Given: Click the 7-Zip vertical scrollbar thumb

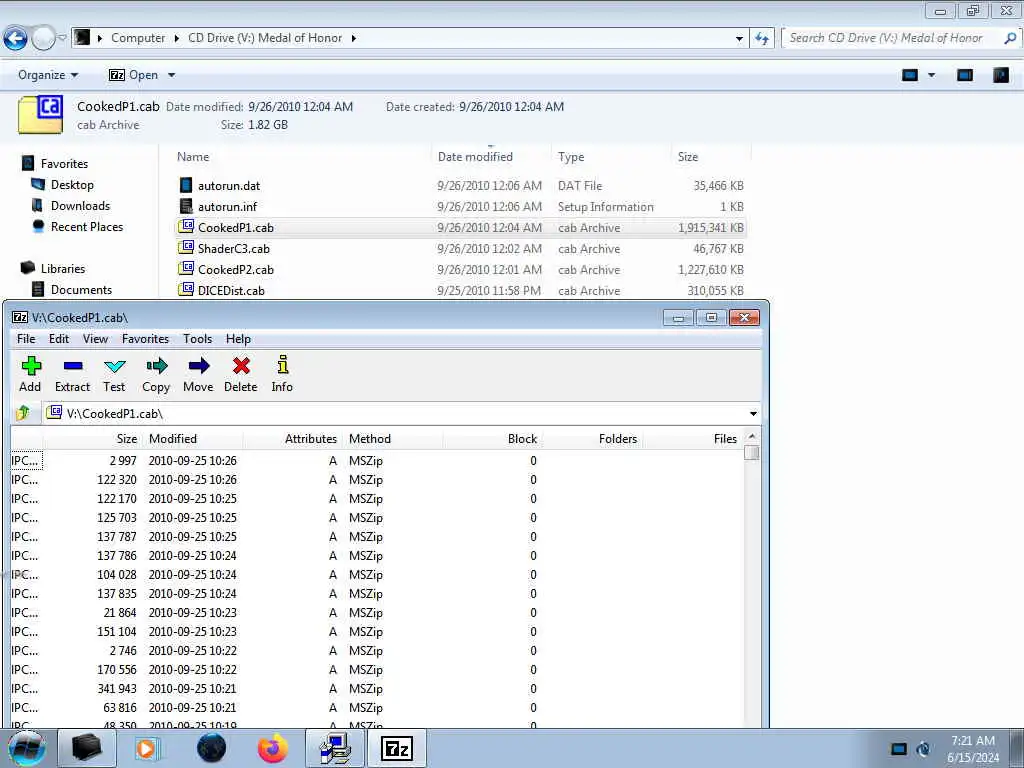Looking at the screenshot, I should [752, 453].
